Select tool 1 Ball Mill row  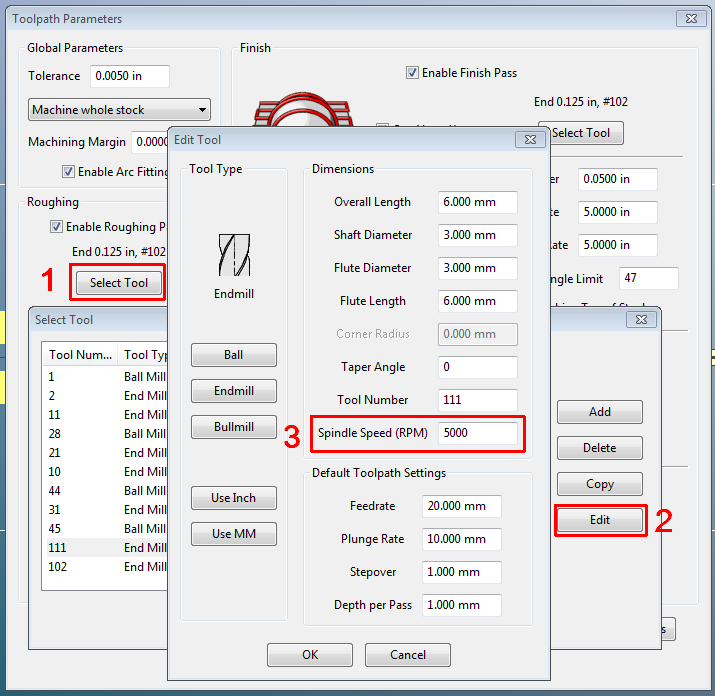106,377
